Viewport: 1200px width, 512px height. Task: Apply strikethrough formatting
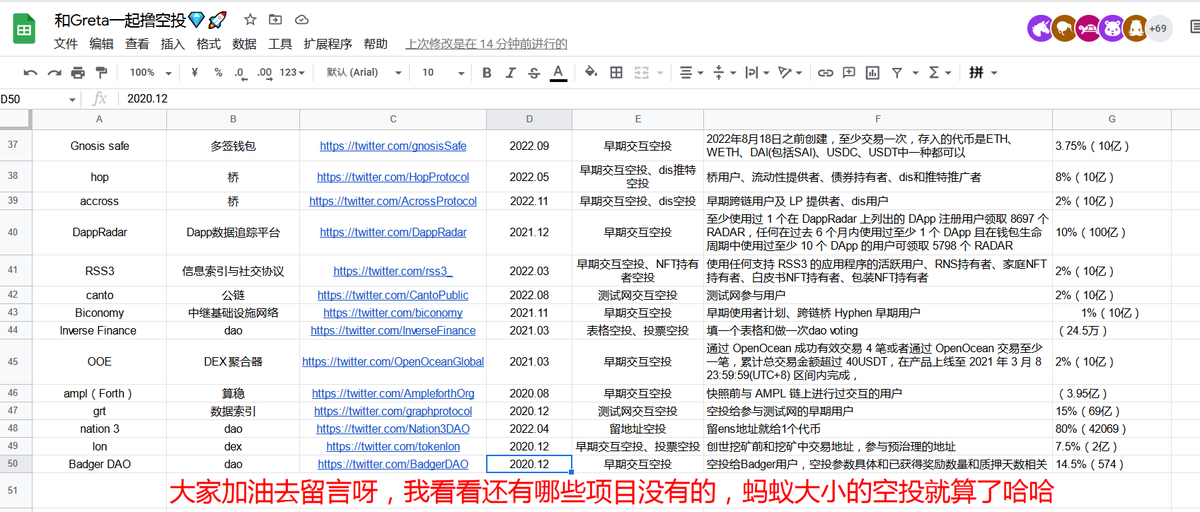point(534,73)
